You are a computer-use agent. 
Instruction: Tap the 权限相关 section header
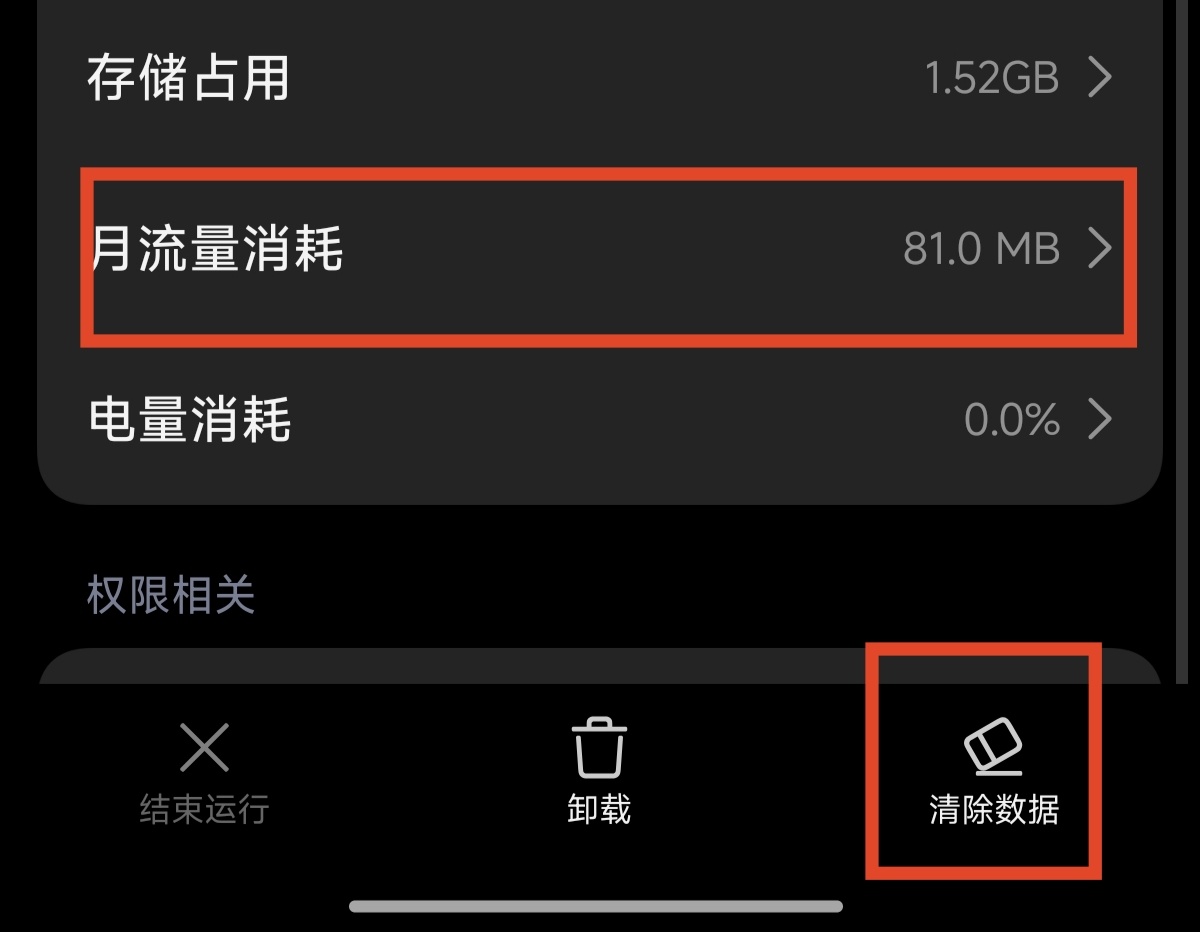[x=171, y=596]
